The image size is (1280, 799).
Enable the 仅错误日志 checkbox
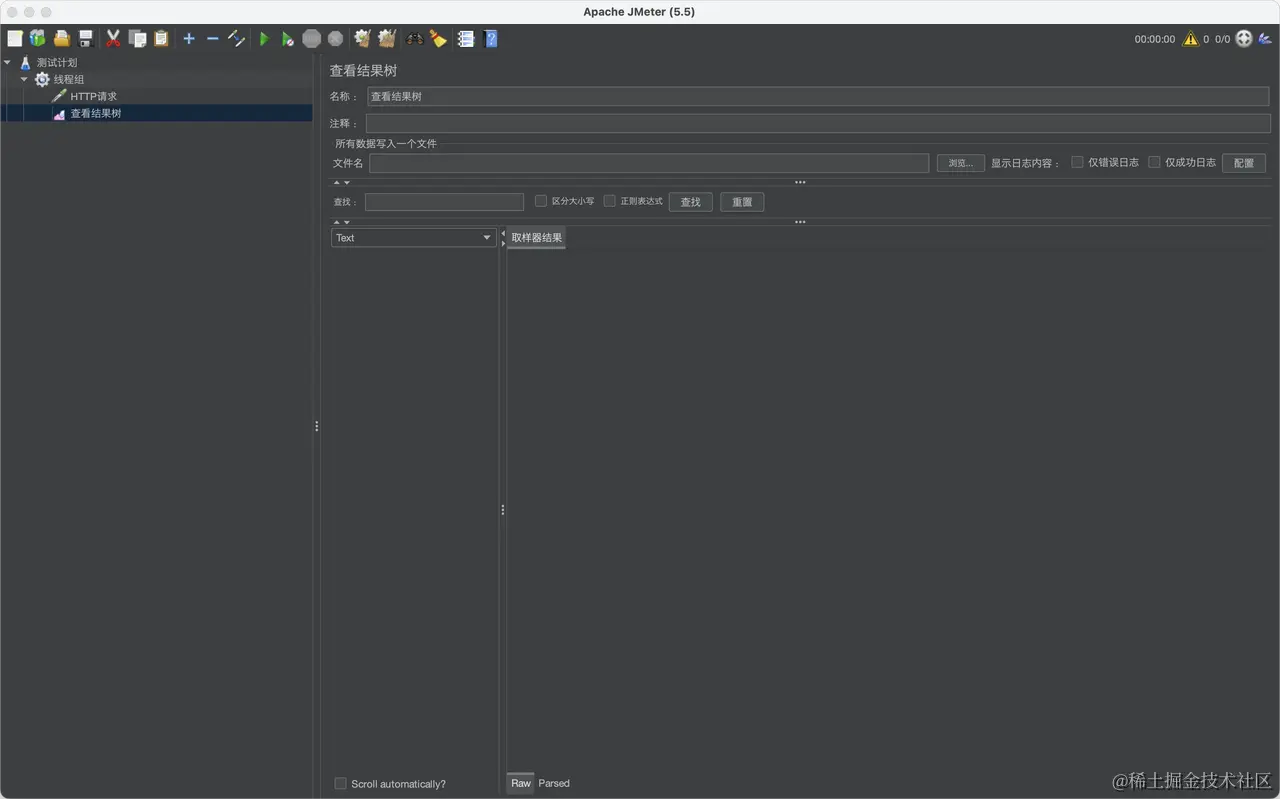(1077, 162)
